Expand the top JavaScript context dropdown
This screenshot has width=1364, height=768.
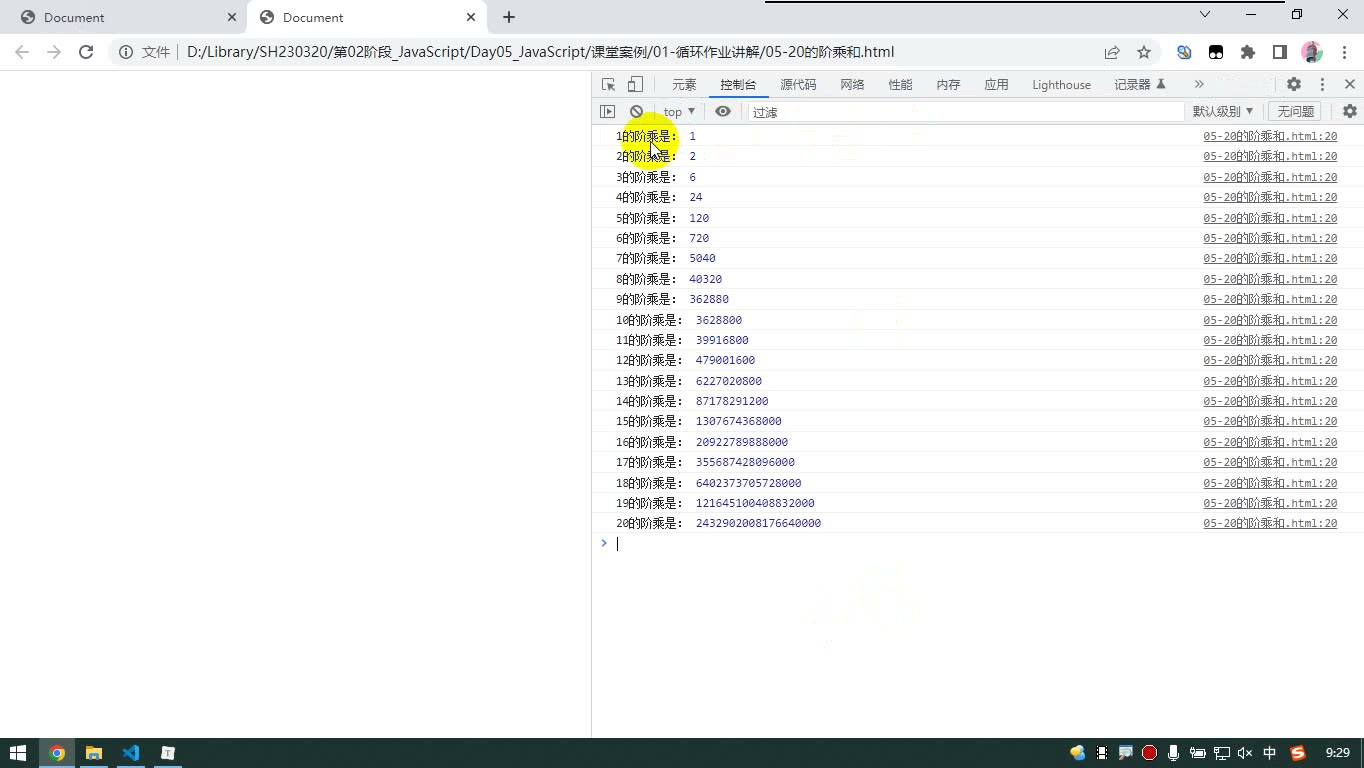[679, 112]
